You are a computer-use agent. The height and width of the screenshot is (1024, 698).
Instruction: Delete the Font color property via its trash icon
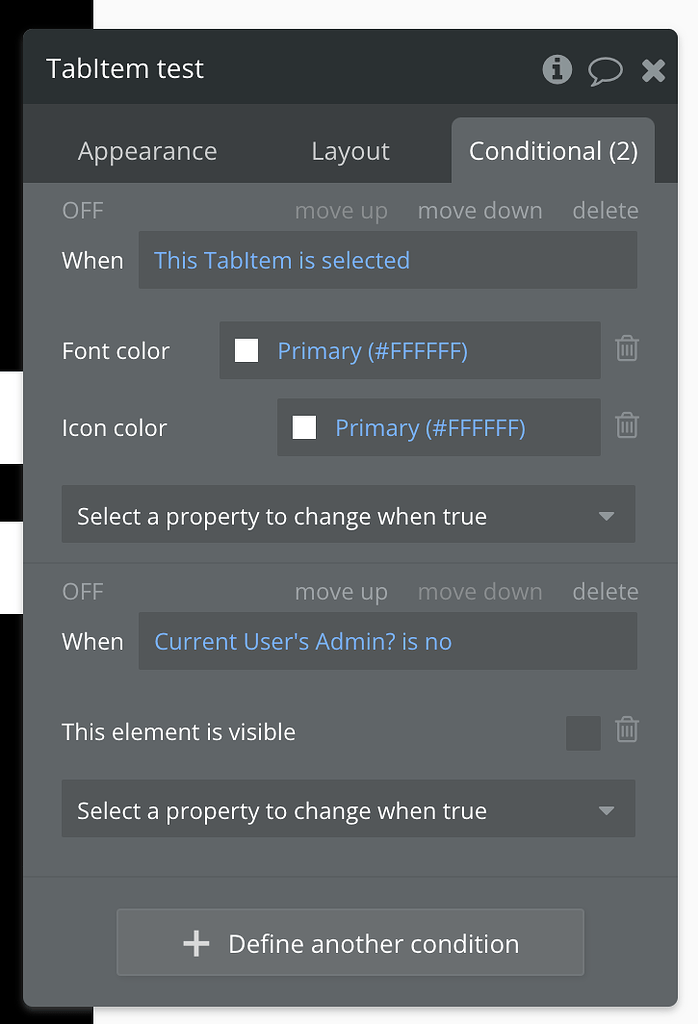627,348
